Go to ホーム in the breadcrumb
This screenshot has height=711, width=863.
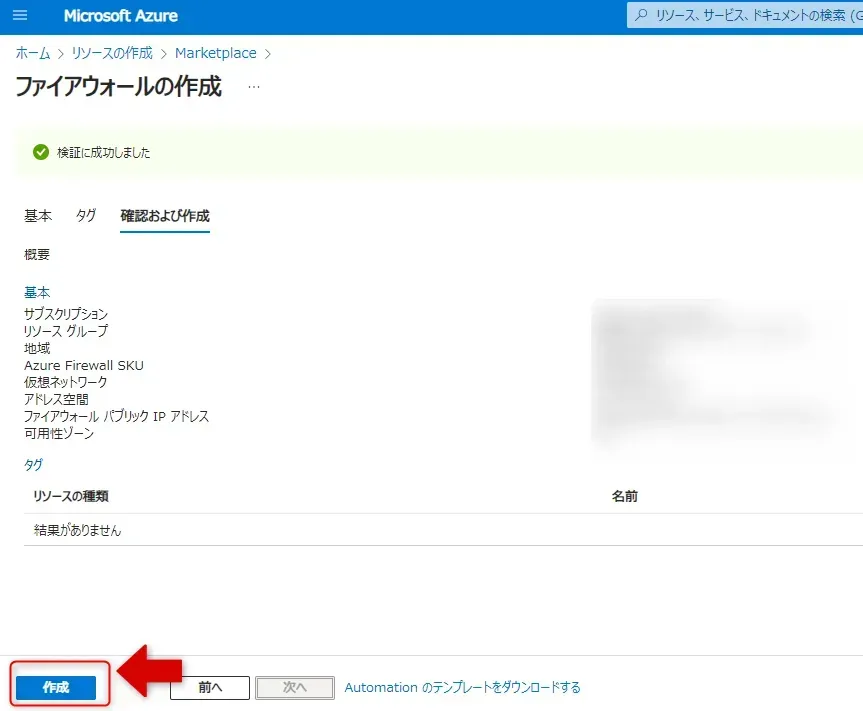(33, 53)
